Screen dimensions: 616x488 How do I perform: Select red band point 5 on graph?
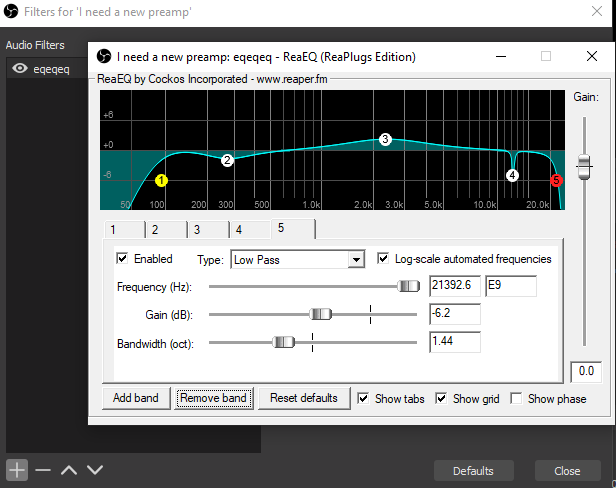556,180
